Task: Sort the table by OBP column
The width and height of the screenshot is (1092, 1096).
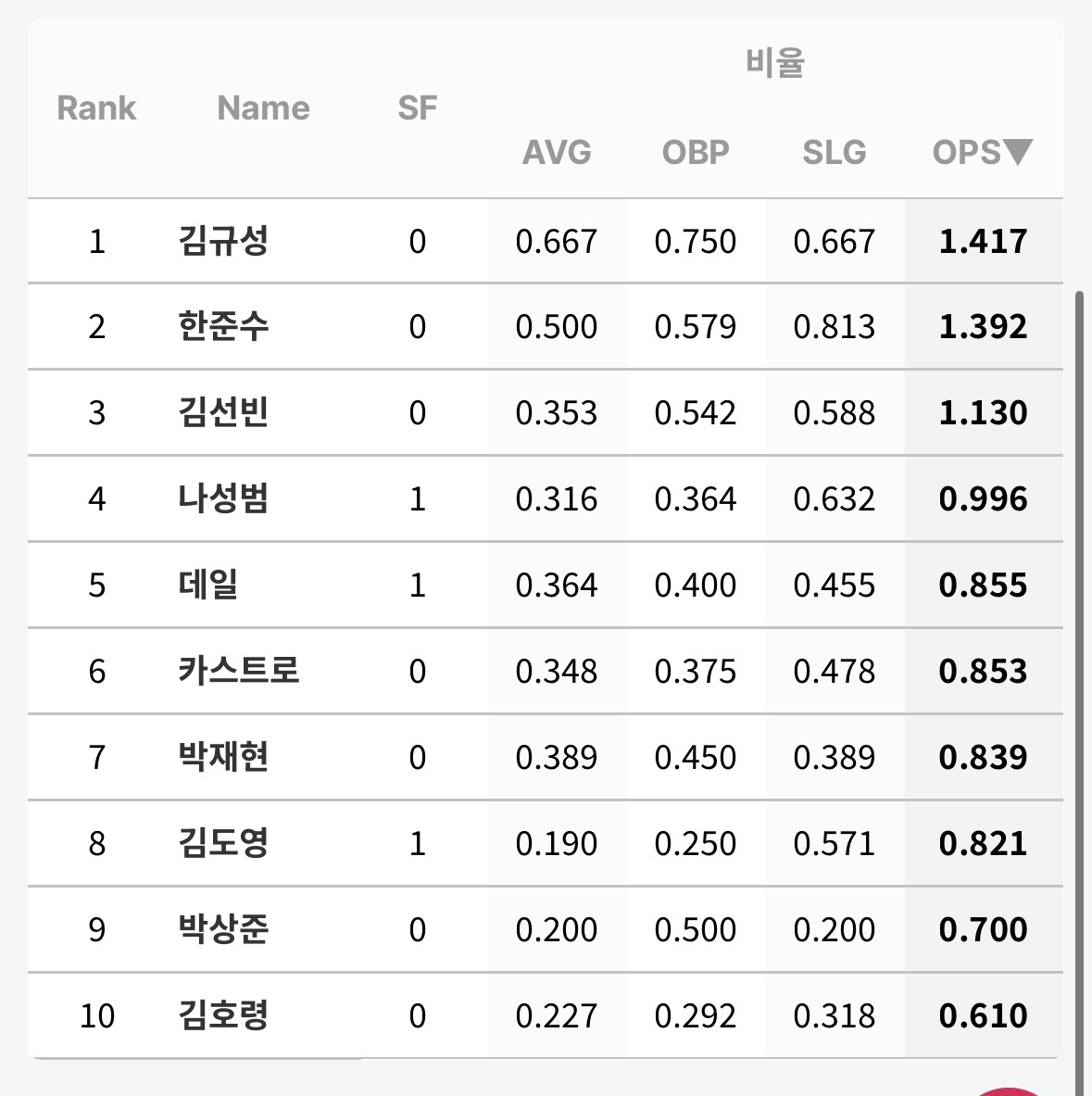Action: [696, 152]
